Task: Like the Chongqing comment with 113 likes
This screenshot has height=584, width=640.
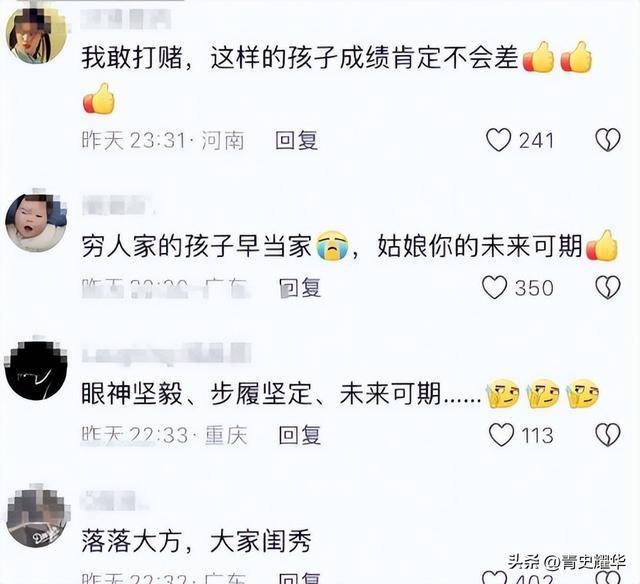Action: pos(502,435)
